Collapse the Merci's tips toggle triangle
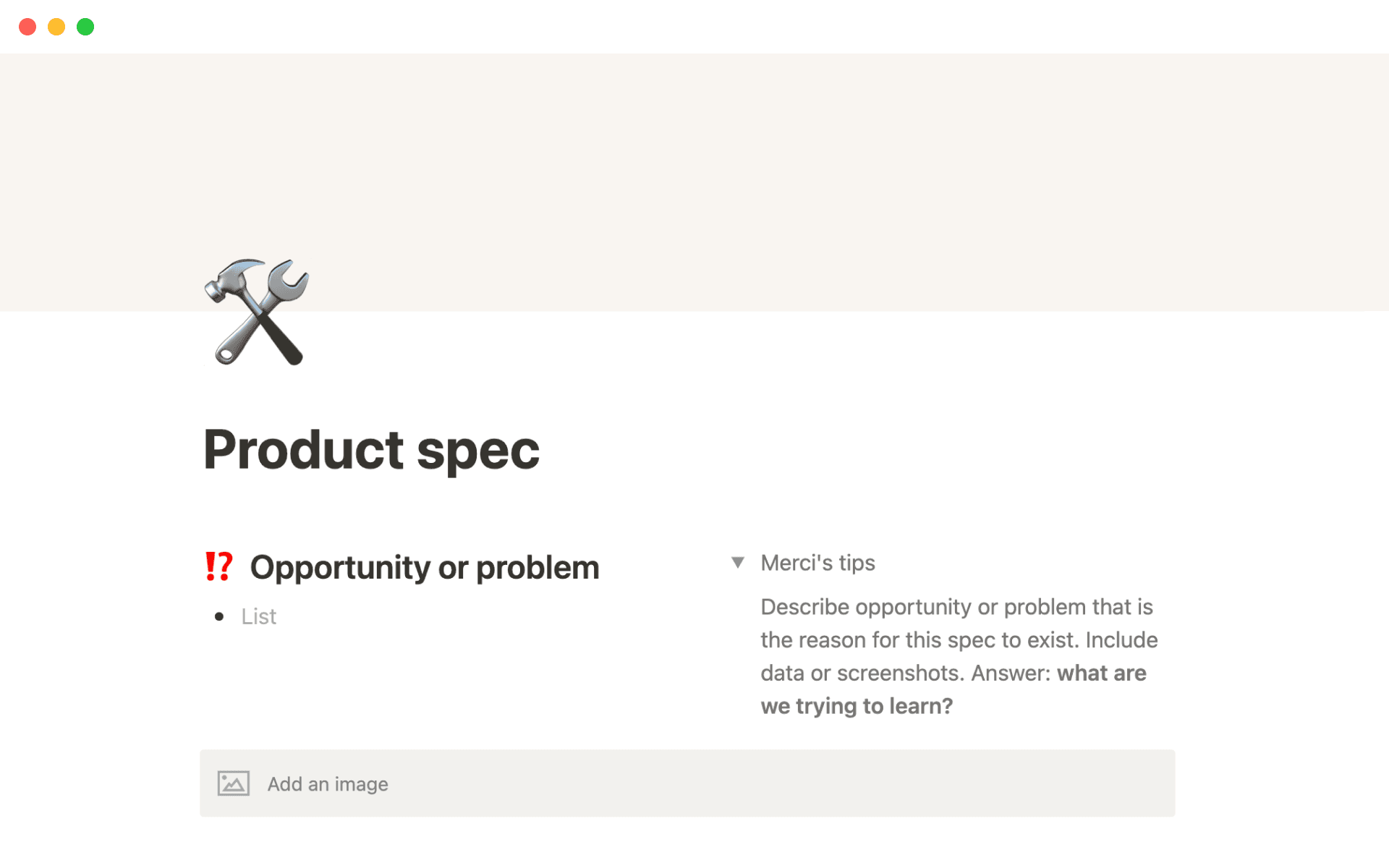Image resolution: width=1389 pixels, height=868 pixels. coord(737,563)
